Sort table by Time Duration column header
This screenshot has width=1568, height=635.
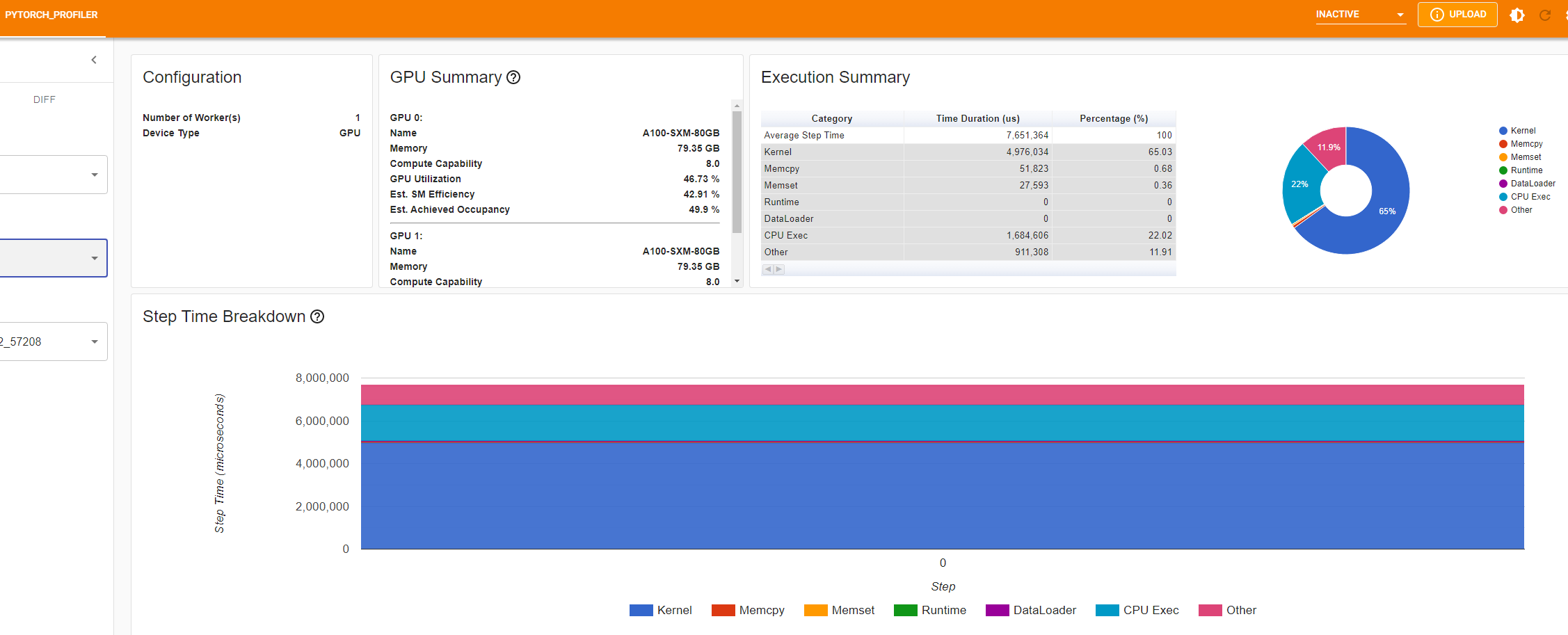pyautogui.click(x=977, y=118)
